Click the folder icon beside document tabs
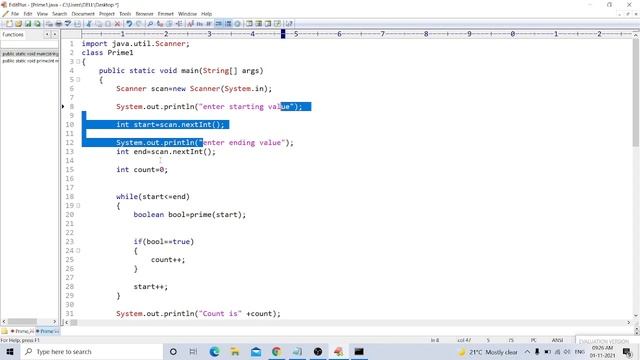Image resolution: width=640 pixels, height=360 pixels. tap(4, 331)
